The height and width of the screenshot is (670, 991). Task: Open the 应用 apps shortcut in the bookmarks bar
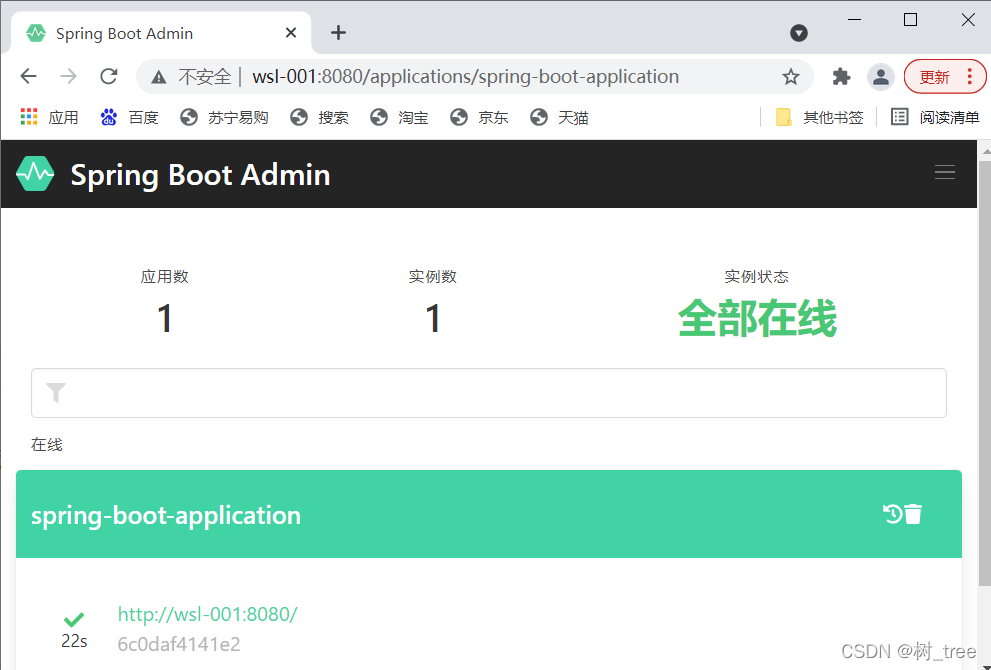pyautogui.click(x=49, y=117)
